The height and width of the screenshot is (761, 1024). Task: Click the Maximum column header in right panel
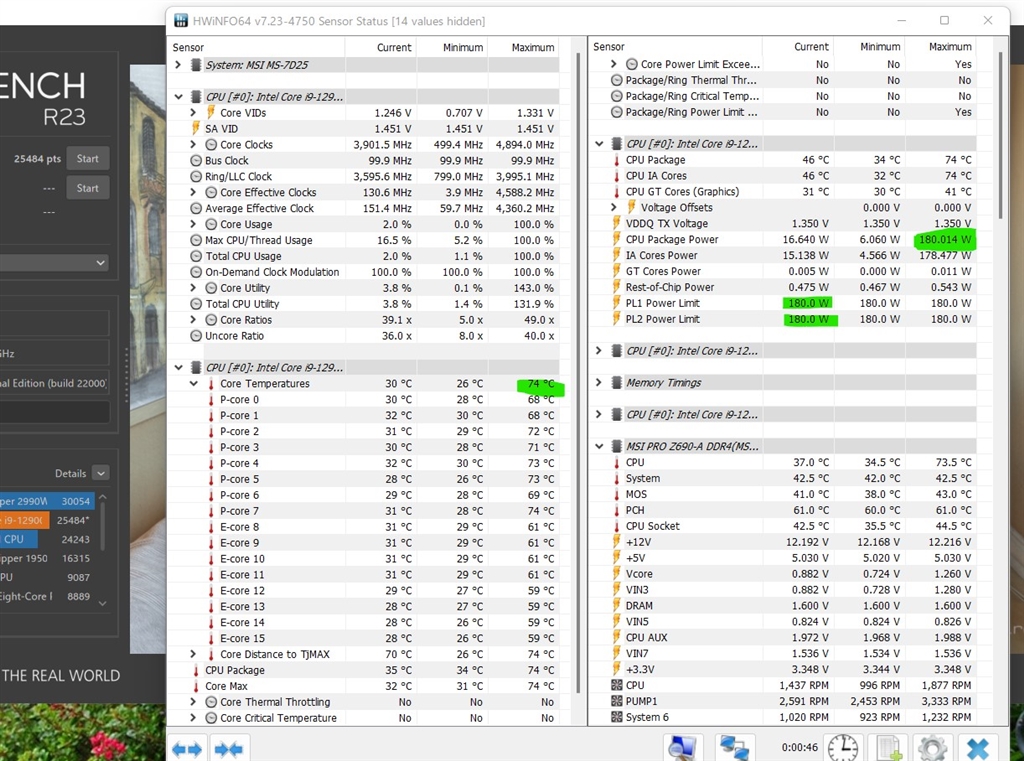941,47
